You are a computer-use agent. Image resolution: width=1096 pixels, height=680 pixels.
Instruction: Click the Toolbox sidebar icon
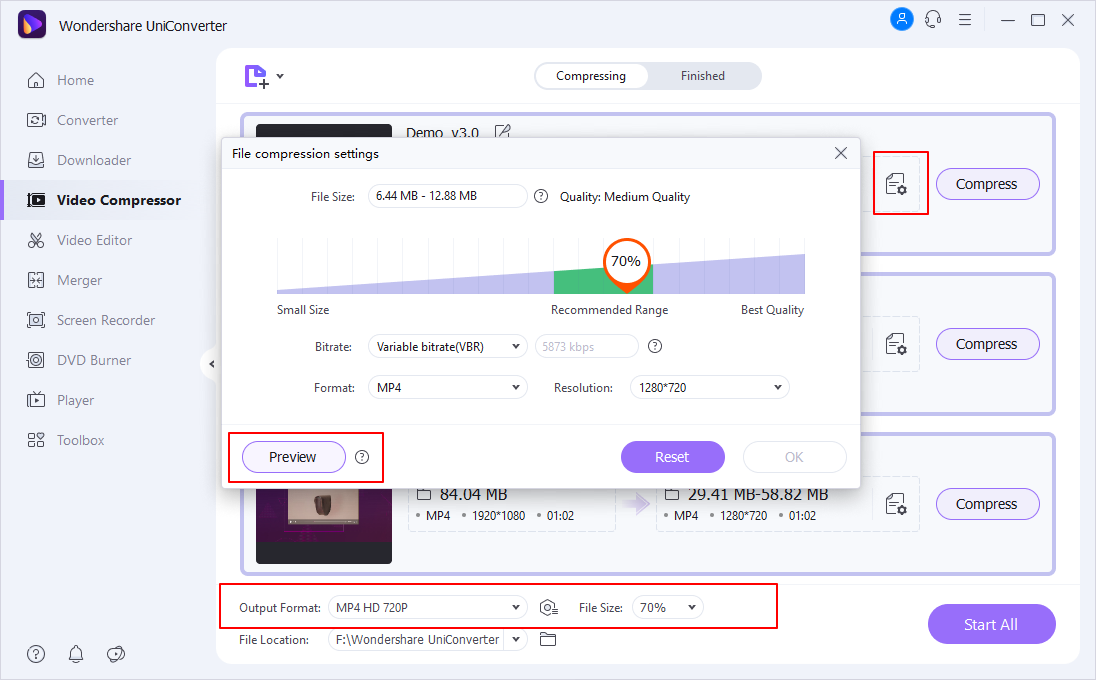36,440
